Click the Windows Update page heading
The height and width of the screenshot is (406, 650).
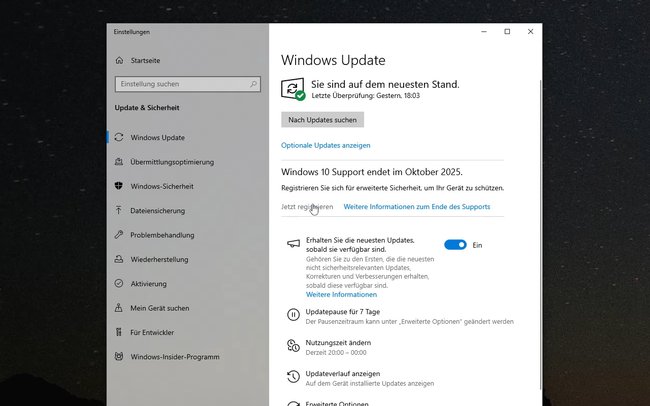(x=333, y=60)
